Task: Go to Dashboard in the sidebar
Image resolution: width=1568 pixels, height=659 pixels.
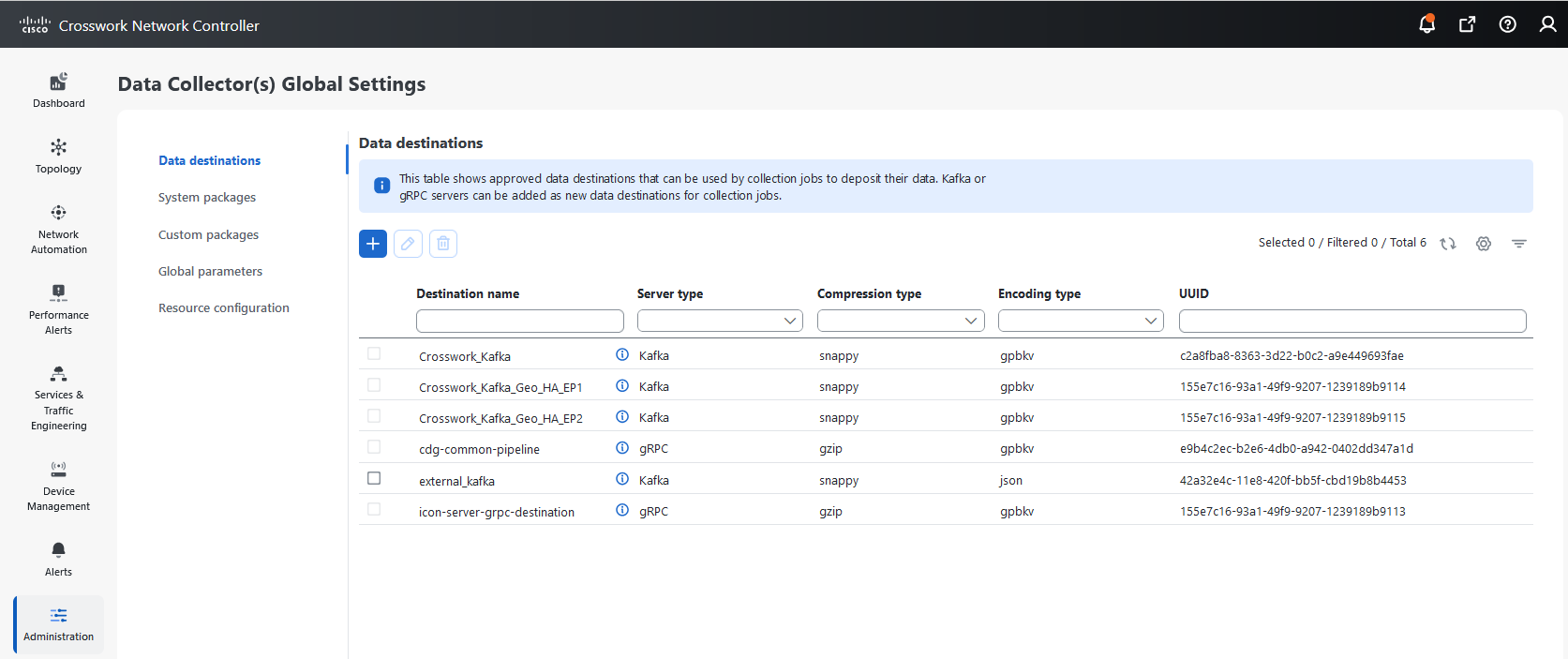Action: [x=58, y=90]
